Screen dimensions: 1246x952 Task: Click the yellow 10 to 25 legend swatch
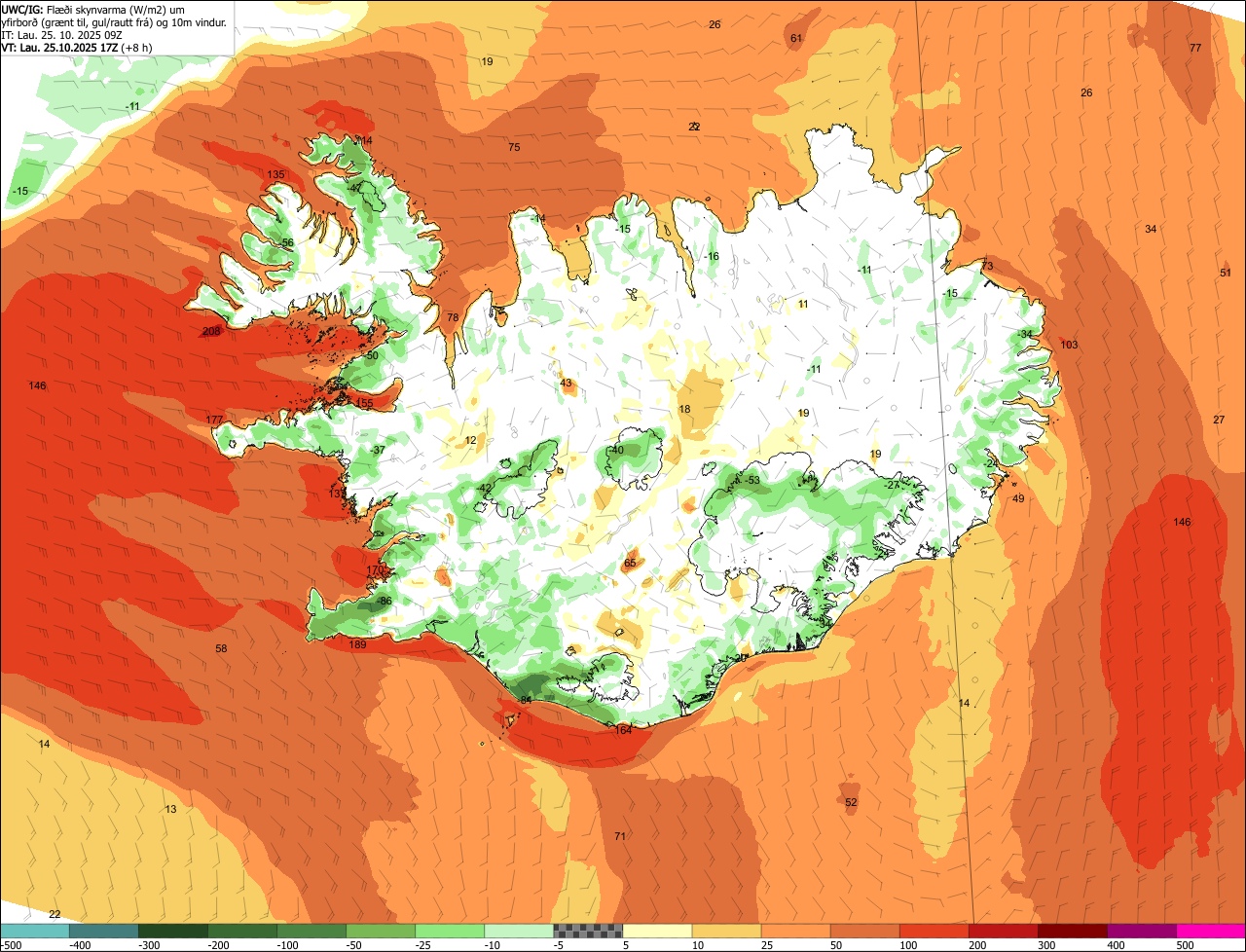click(x=726, y=931)
